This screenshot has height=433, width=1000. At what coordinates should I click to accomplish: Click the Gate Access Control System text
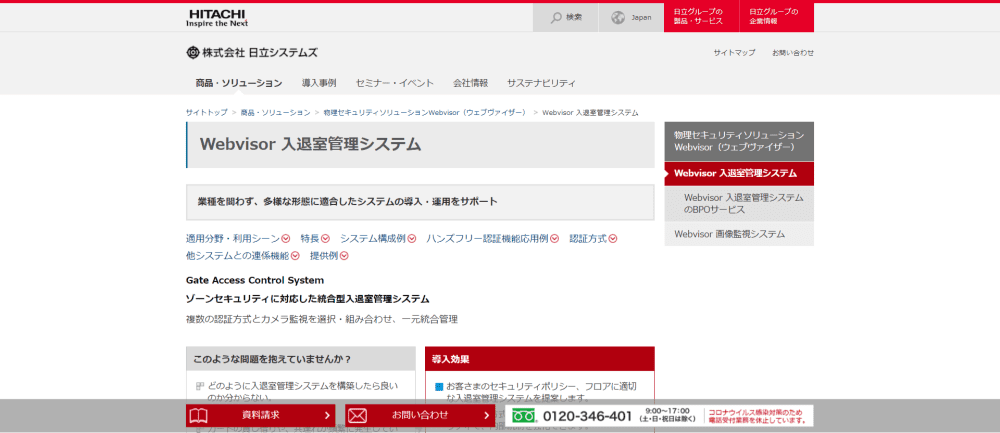[x=255, y=280]
